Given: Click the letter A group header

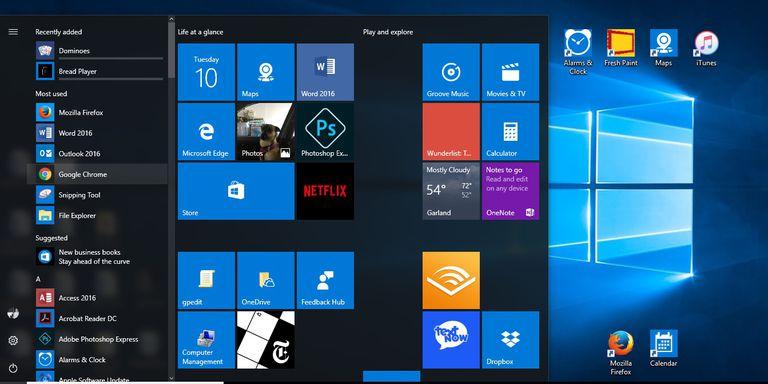Looking at the screenshot, I should (38, 279).
